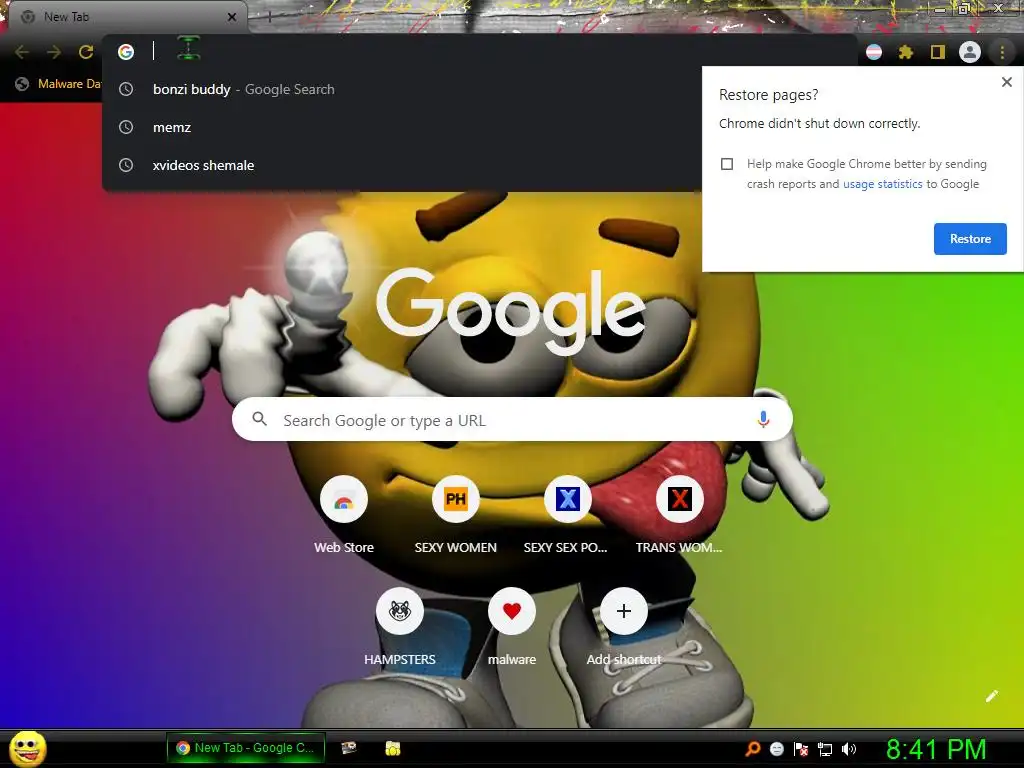Open Chrome's three-dot menu
This screenshot has height=768, width=1024.
point(1002,52)
